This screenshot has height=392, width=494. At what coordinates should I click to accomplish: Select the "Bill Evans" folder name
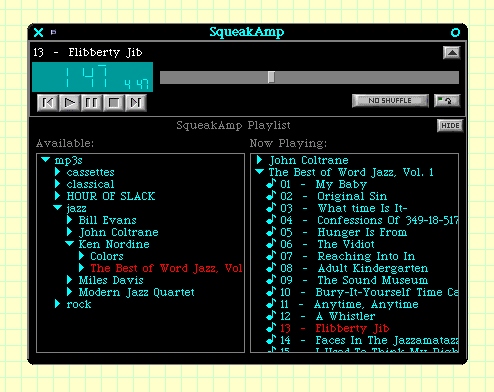point(107,220)
